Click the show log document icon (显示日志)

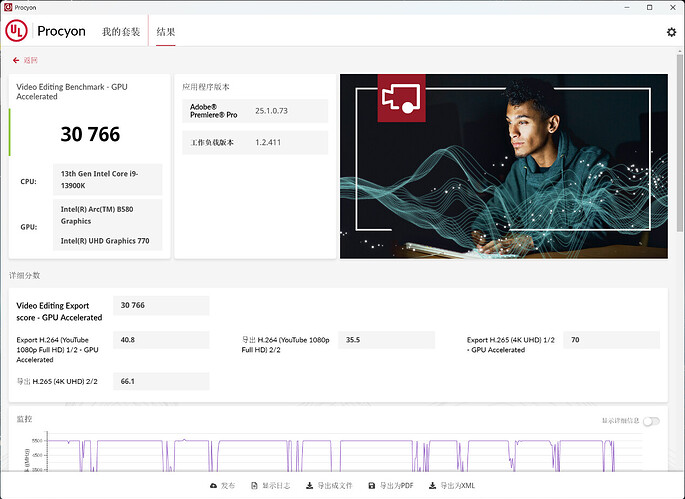[254, 486]
